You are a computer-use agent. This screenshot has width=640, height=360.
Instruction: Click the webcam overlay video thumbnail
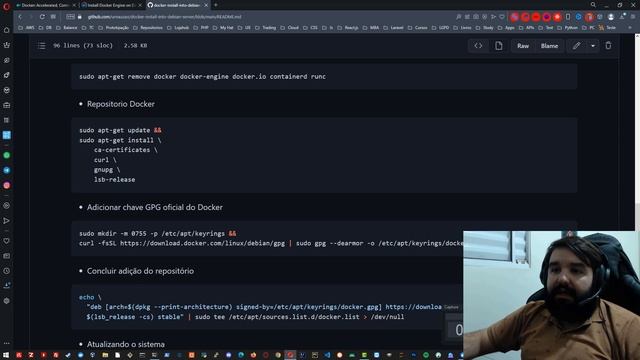(551, 295)
